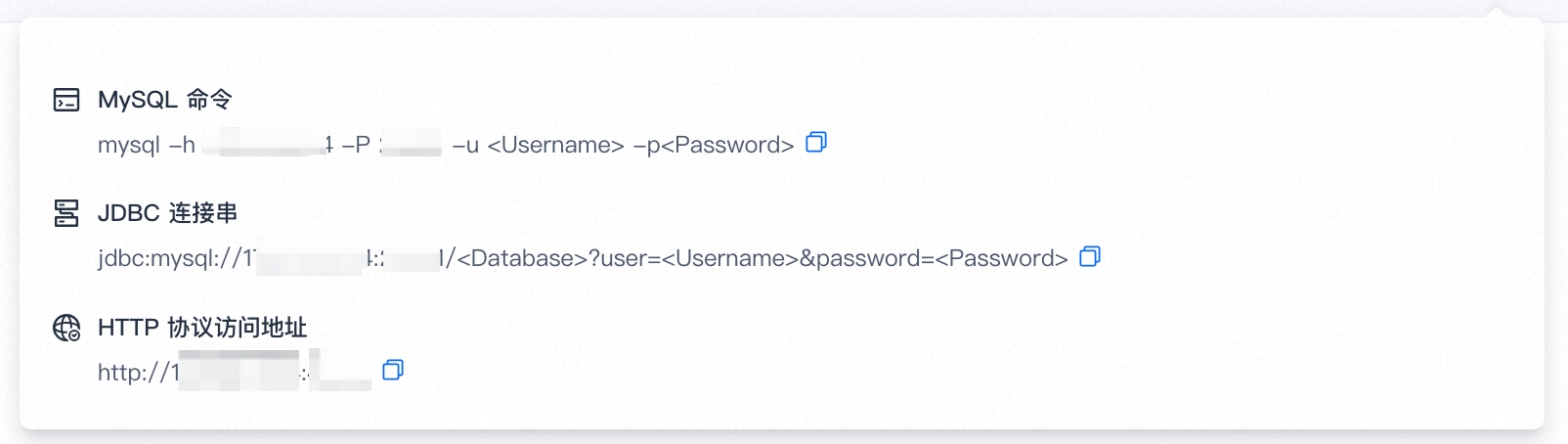Click the <Database> placeholder in JDBC string
This screenshot has width=1568, height=444.
(522, 259)
